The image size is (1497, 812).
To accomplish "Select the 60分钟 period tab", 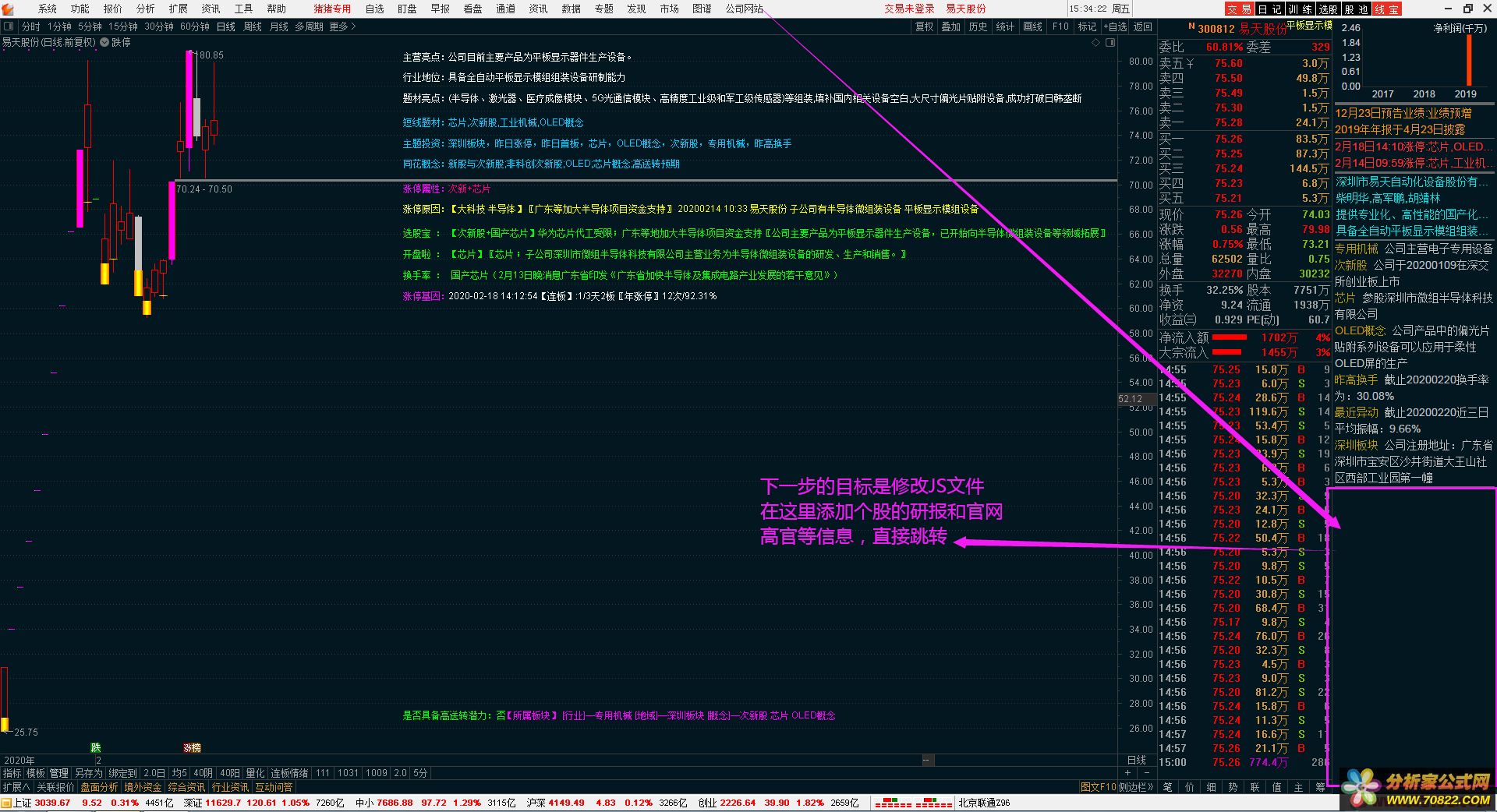I will pos(195,26).
